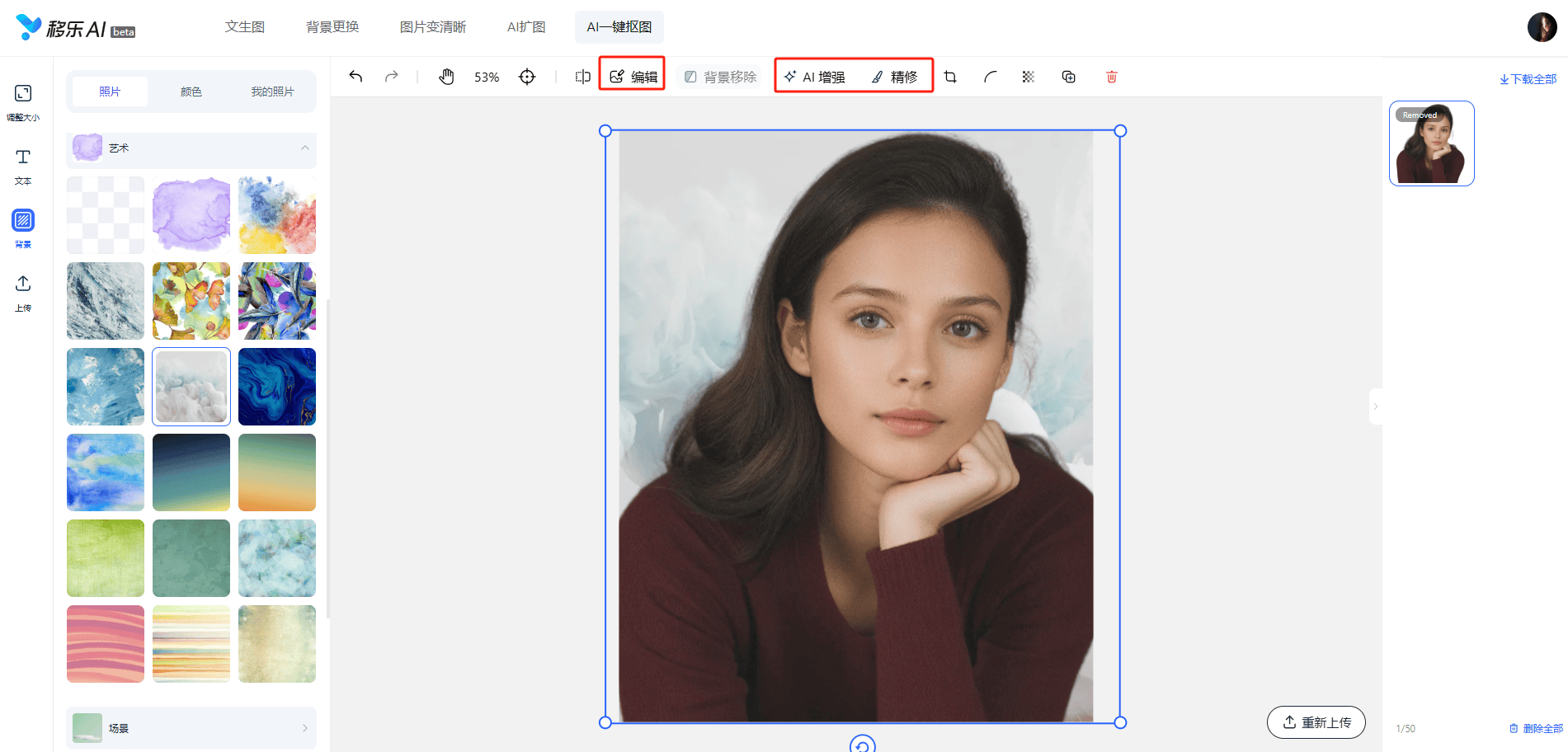The width and height of the screenshot is (1568, 752).
Task: Choose the colorful watercolor splash background
Action: 277,215
